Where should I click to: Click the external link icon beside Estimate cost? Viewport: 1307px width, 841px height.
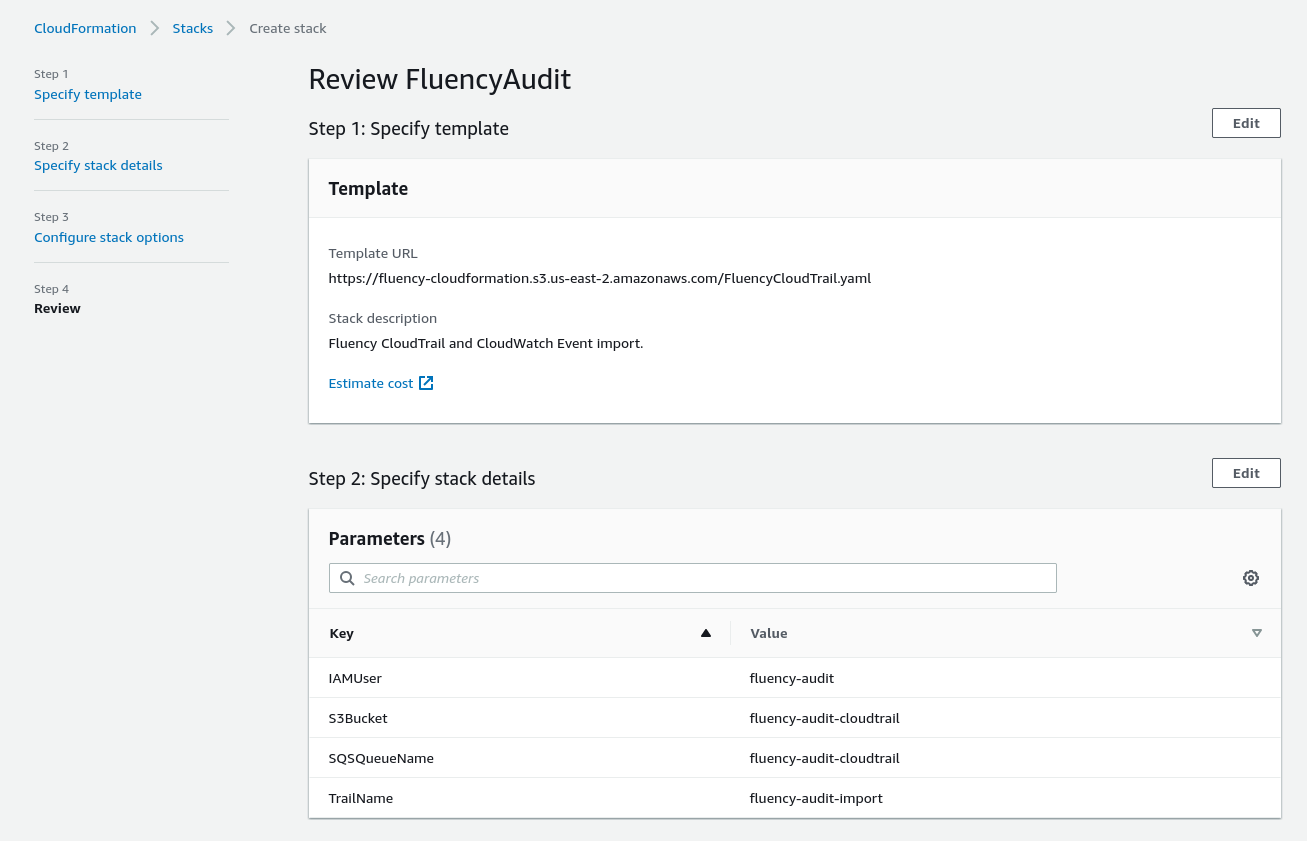pyautogui.click(x=426, y=383)
